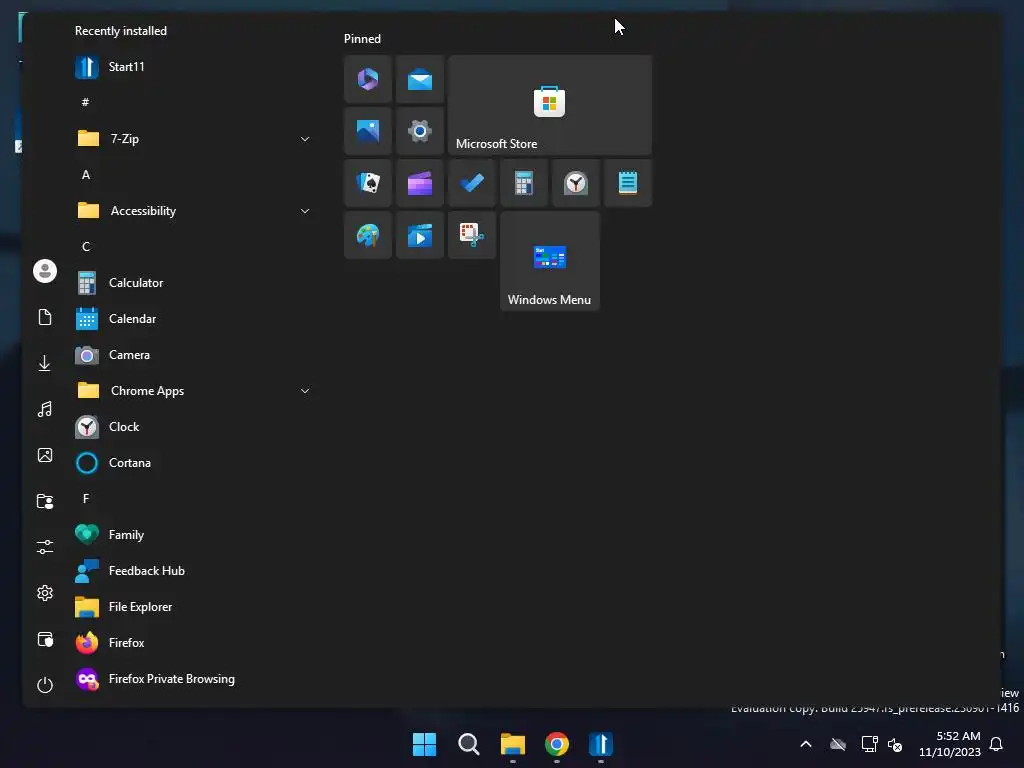This screenshot has height=768, width=1024.
Task: Open Firefox Private Browsing
Action: (194, 679)
